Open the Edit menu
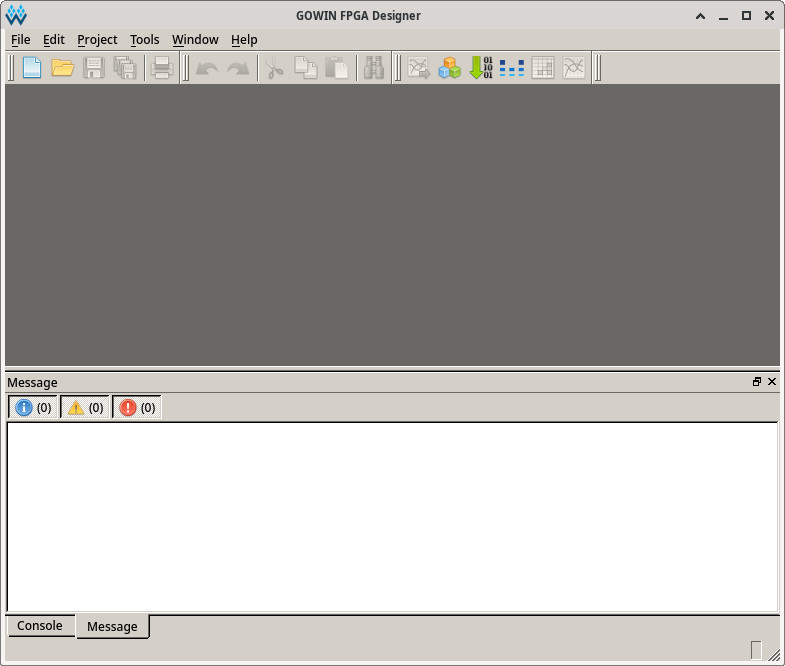The width and height of the screenshot is (785, 666). coord(54,40)
